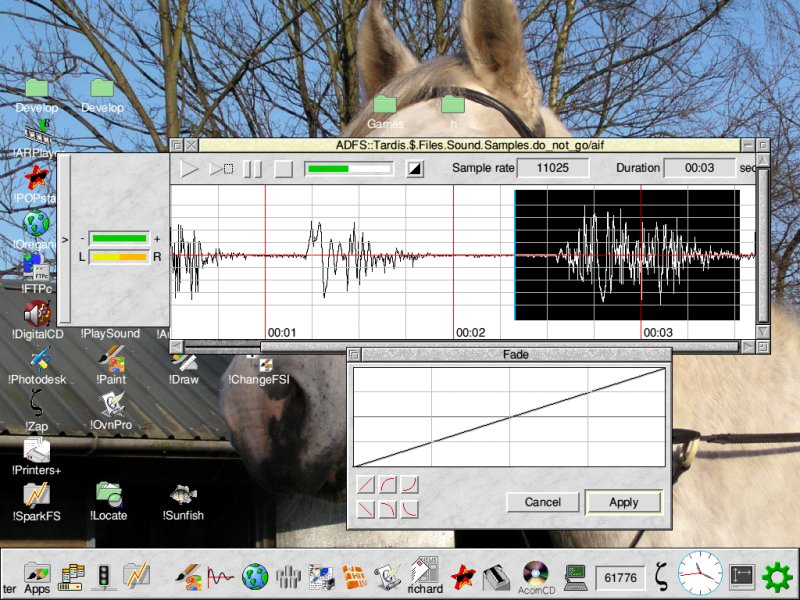This screenshot has width=800, height=600.
Task: Click inside the black selected waveform region
Action: pos(627,255)
